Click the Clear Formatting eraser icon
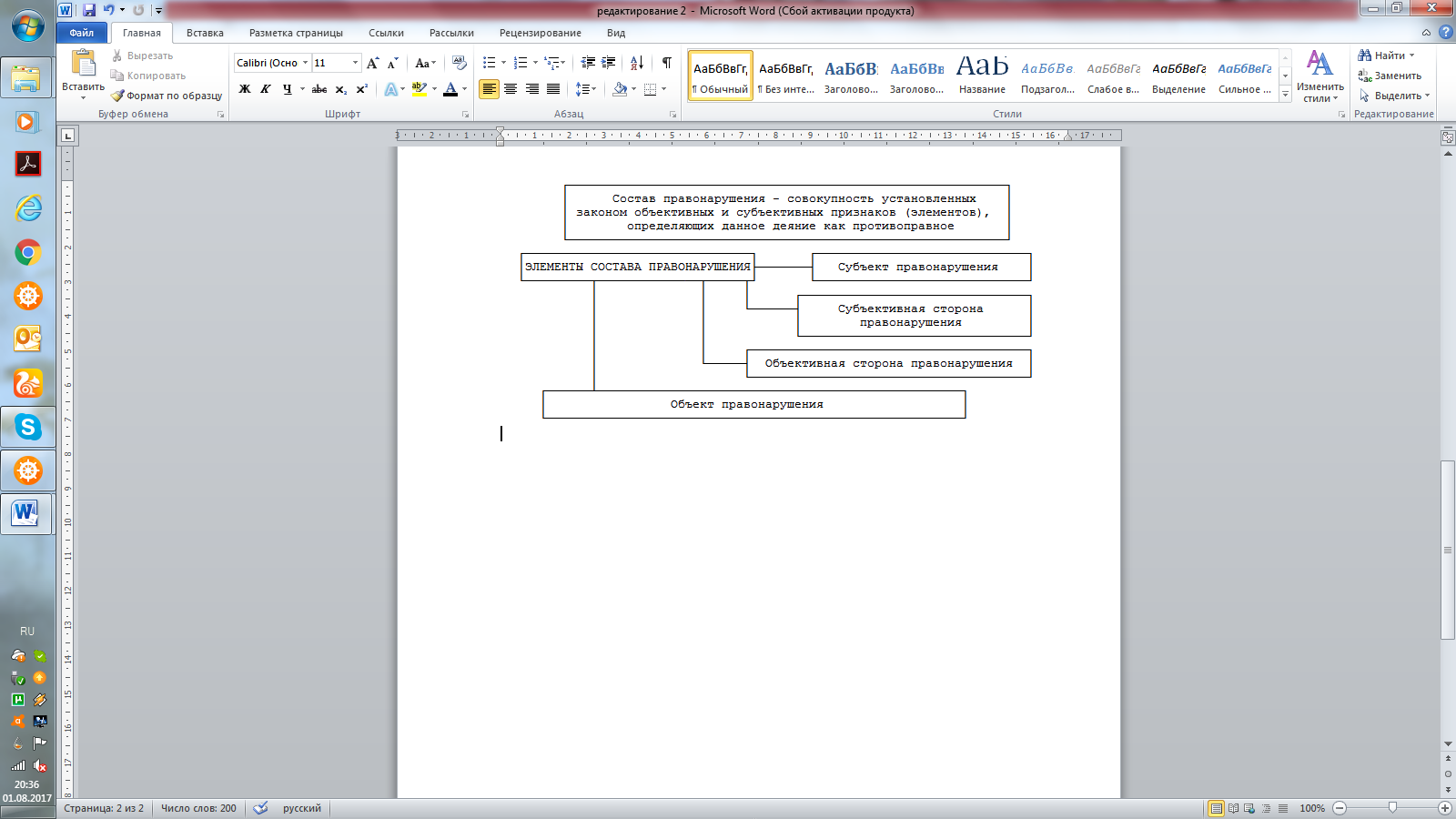Image resolution: width=1456 pixels, height=819 pixels. (460, 63)
